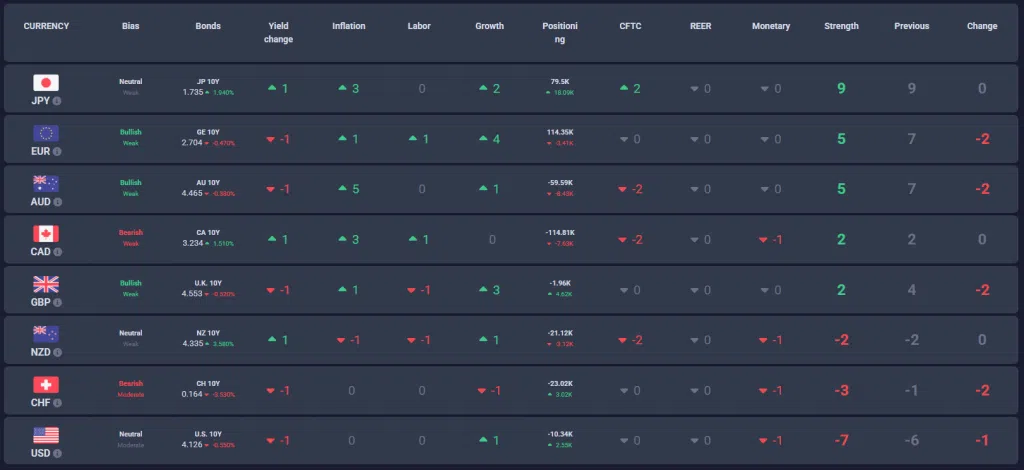This screenshot has height=470, width=1024.
Task: Click the New Zealand flag icon
Action: 46,334
